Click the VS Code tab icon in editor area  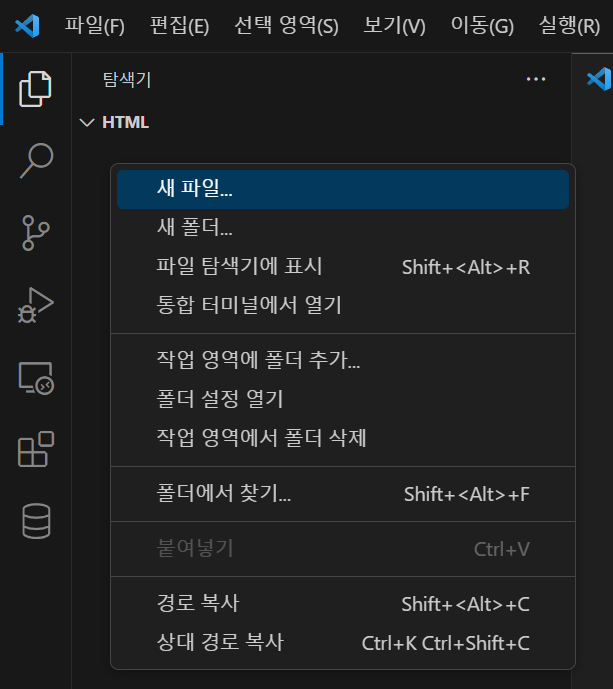(599, 79)
